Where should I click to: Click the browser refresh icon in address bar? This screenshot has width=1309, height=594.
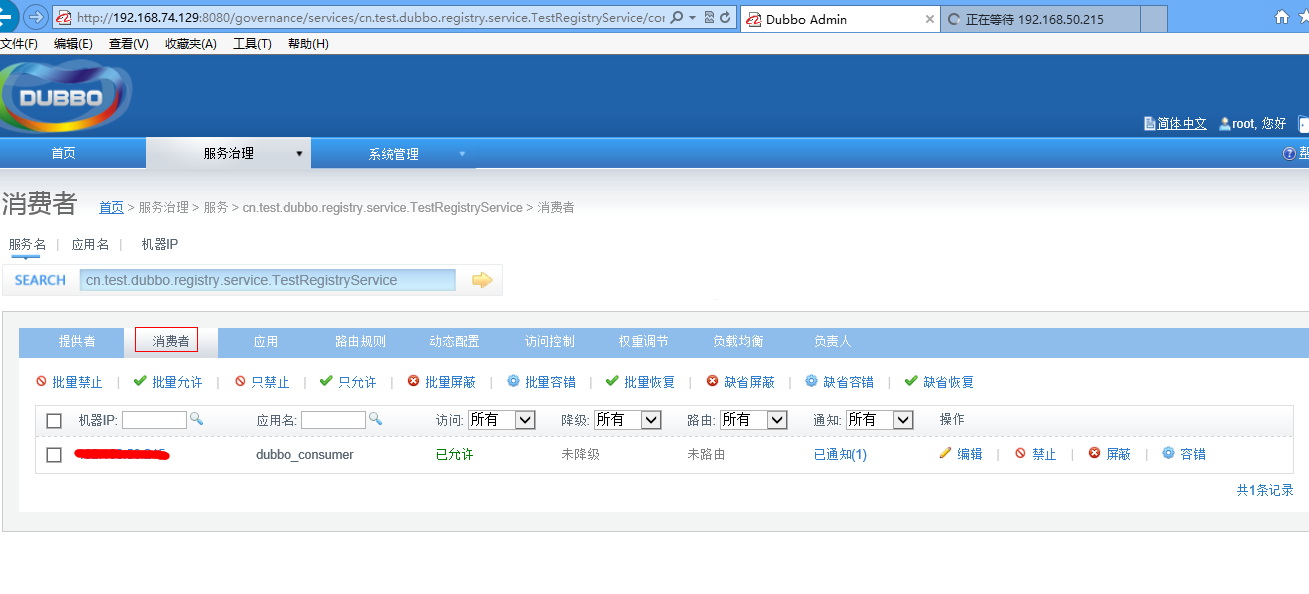[725, 18]
